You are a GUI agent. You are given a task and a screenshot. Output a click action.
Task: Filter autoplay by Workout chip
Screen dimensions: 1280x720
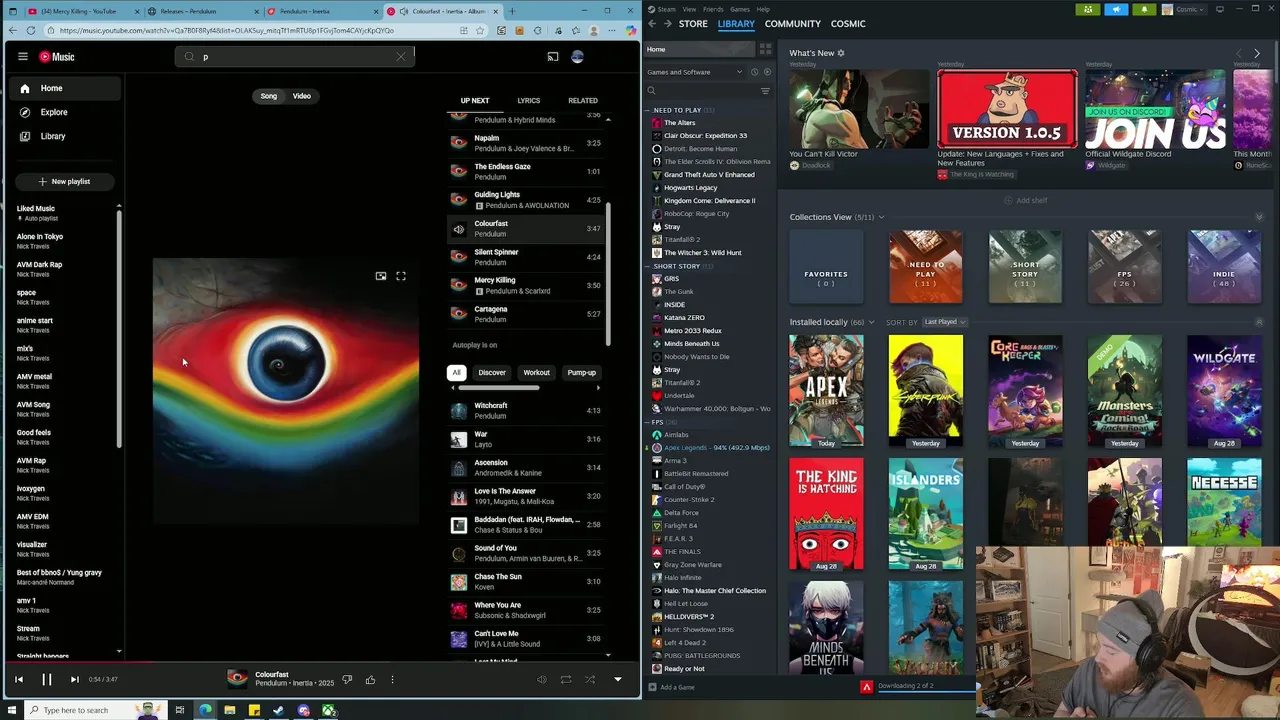click(x=536, y=373)
